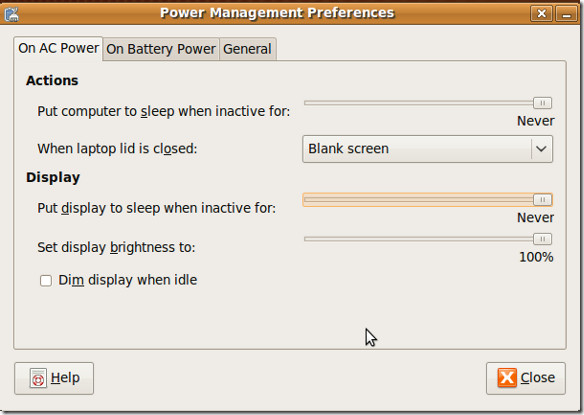Click the orange X icon on Close button
The height and width of the screenshot is (415, 584).
(x=507, y=378)
